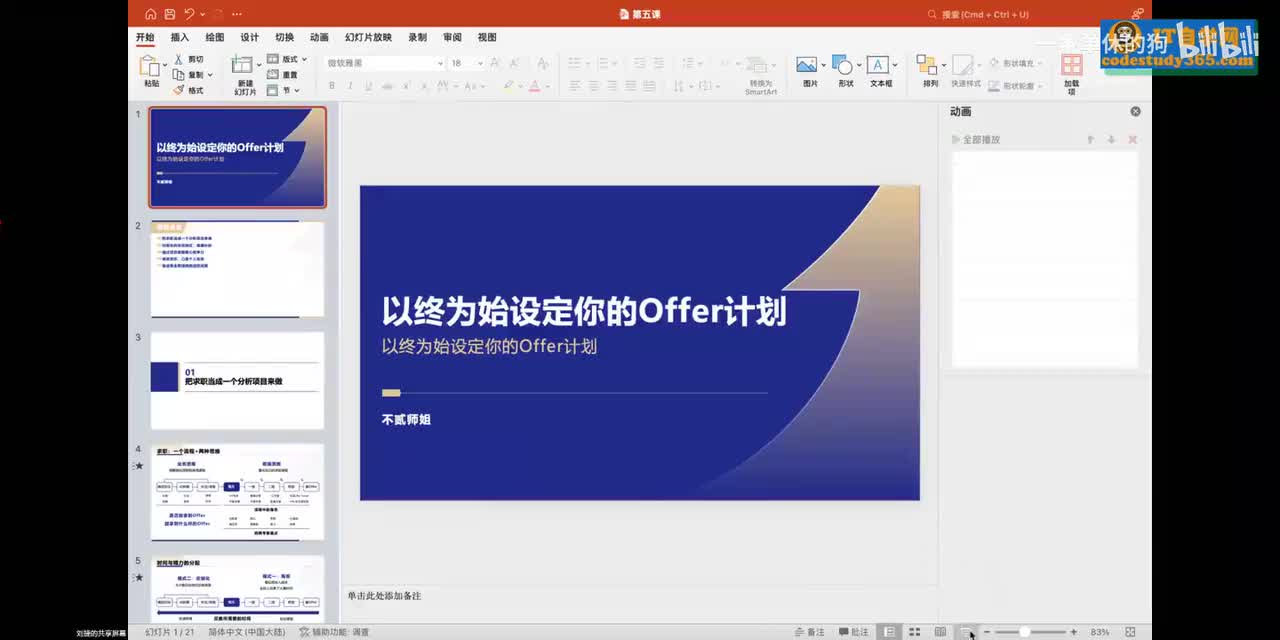Open the 审阅 ribbon tab

click(x=452, y=37)
